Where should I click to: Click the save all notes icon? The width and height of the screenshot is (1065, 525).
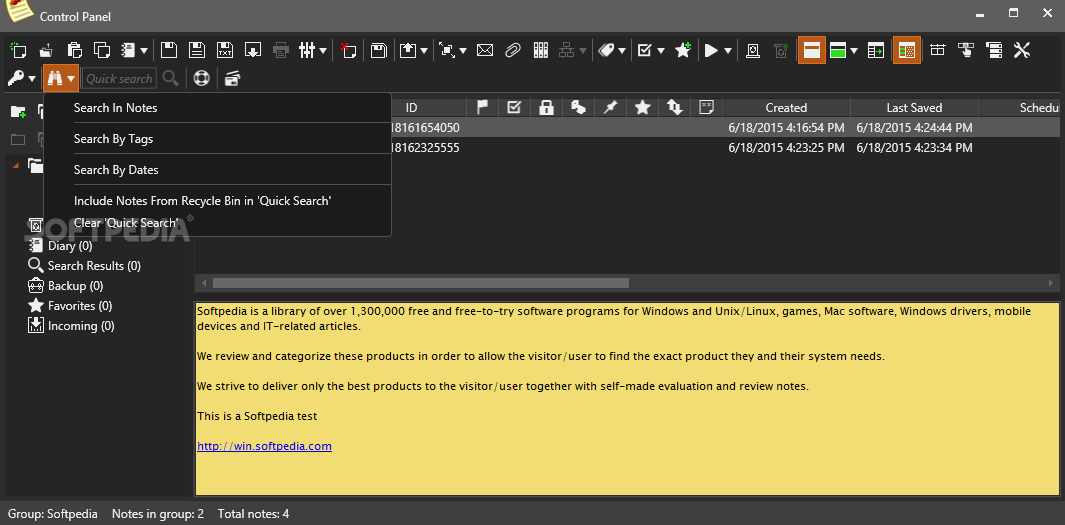378,50
